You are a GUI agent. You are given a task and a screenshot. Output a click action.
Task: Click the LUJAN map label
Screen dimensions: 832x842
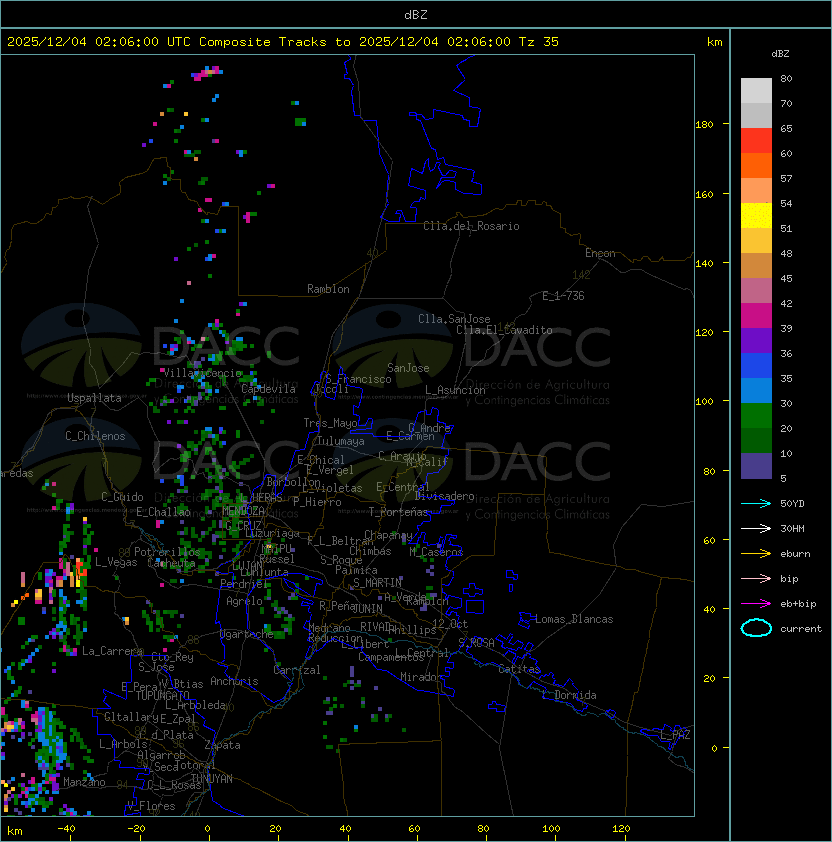click(x=248, y=566)
